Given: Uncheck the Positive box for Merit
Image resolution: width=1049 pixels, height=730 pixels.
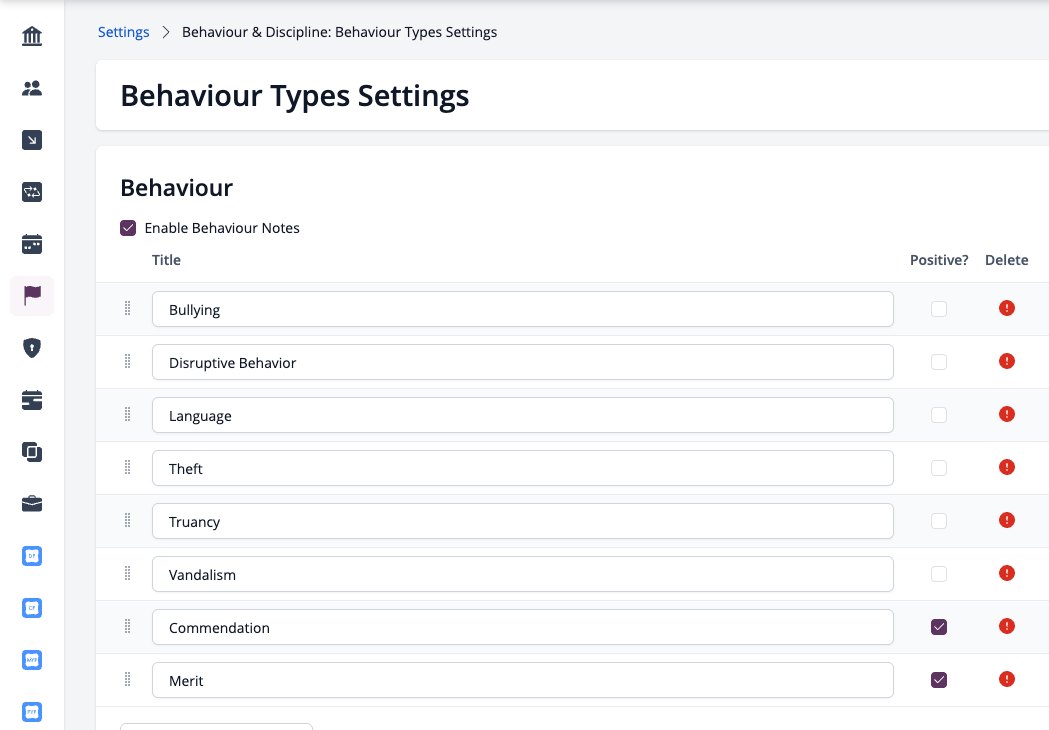Looking at the screenshot, I should click(939, 680).
